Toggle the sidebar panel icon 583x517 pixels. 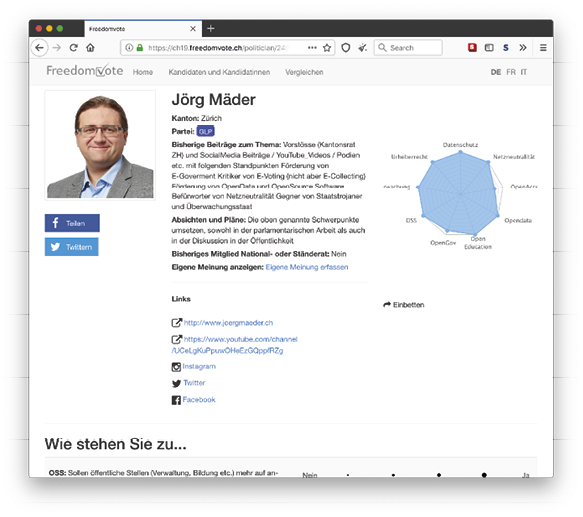(x=489, y=48)
